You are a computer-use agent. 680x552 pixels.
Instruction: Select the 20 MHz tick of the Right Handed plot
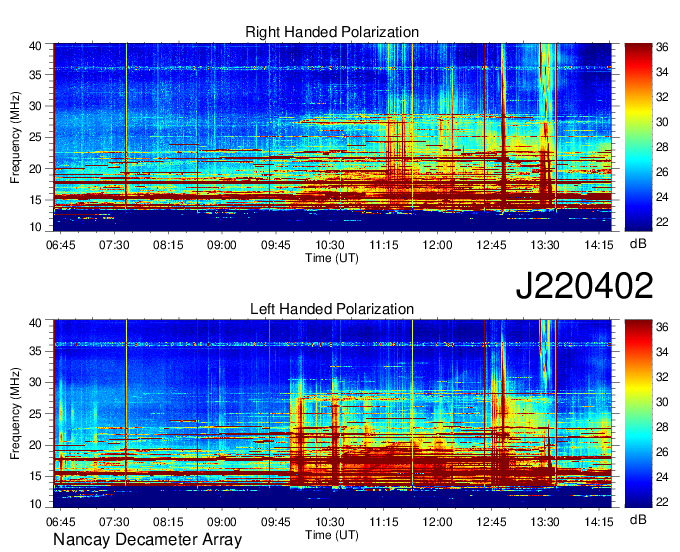point(35,169)
